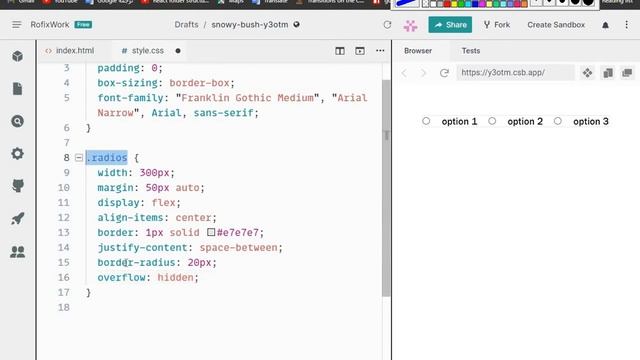Click the Share button

pos(450,25)
